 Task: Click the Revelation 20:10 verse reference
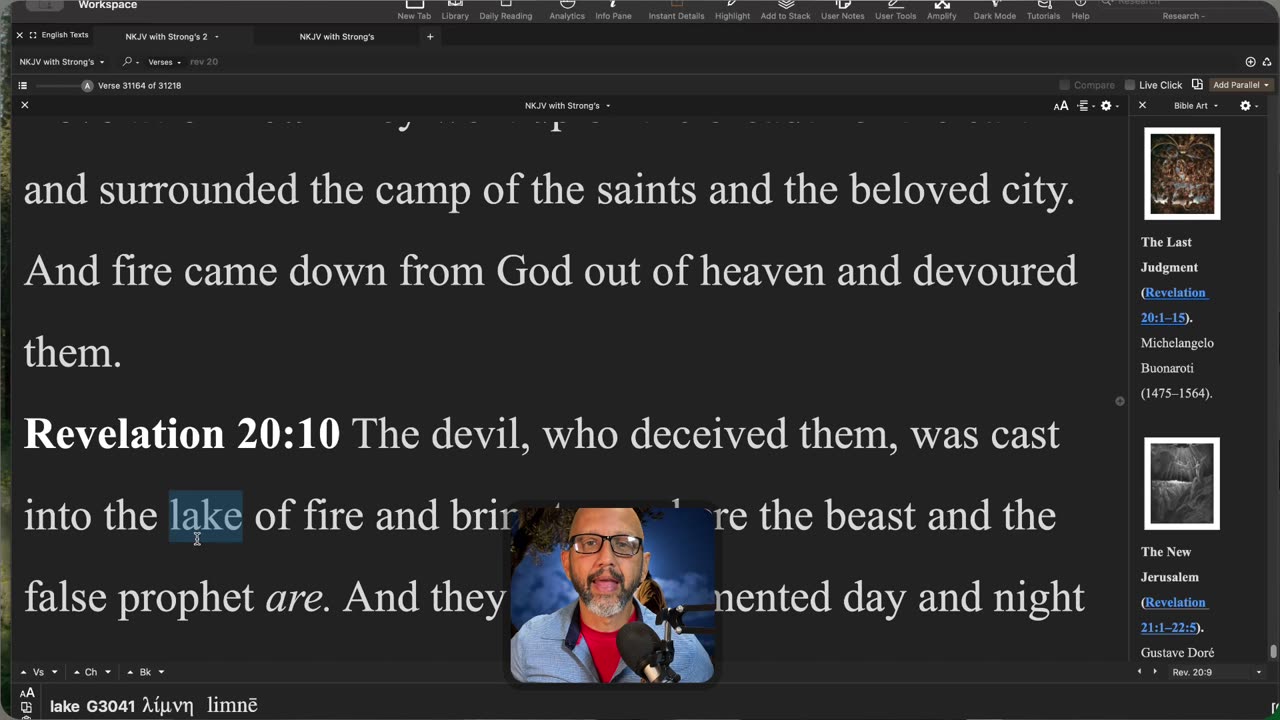coord(182,434)
